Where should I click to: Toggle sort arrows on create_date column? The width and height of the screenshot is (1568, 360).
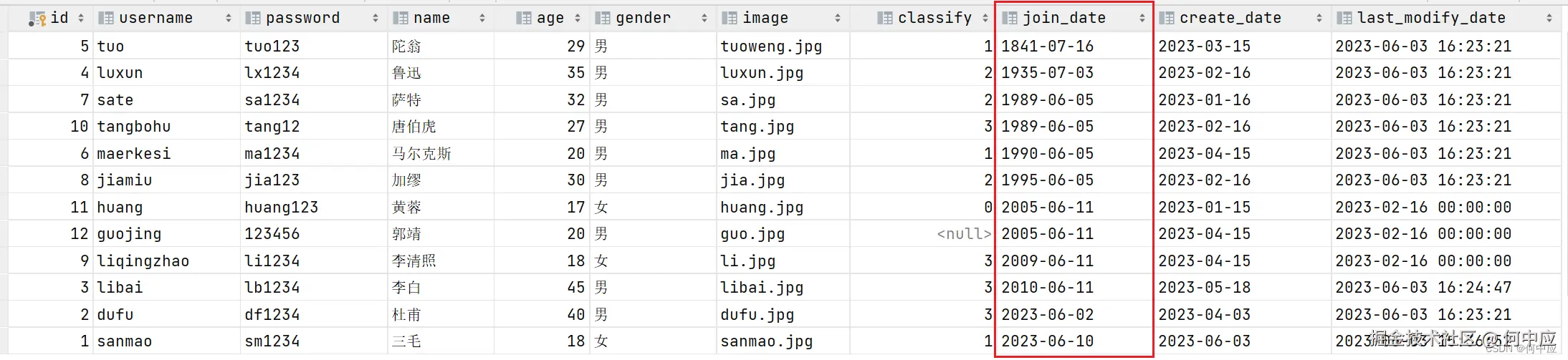click(x=1319, y=19)
